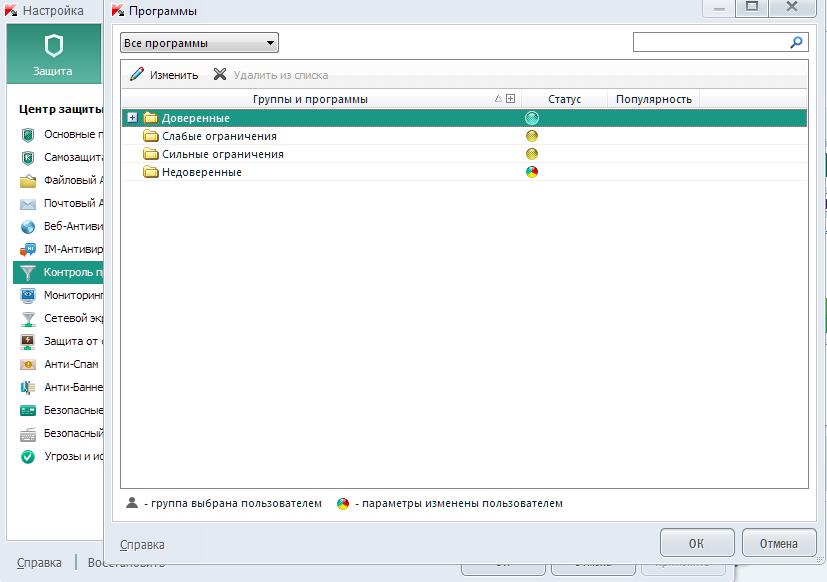Viewport: 827px width, 582px height.
Task: Click the Kaspersky logo in Программы titlebar
Action: coord(118,11)
